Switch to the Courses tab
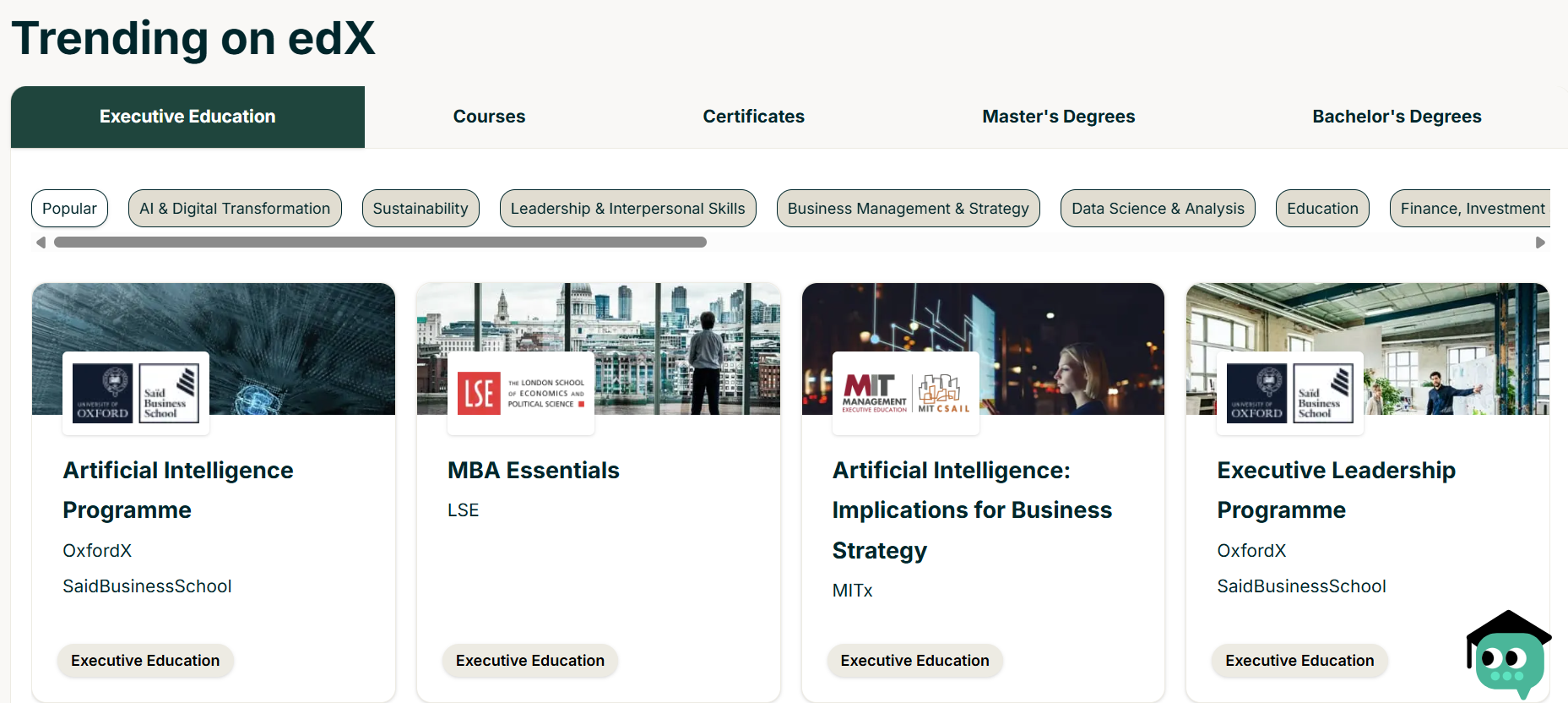1568x703 pixels. pyautogui.click(x=489, y=117)
